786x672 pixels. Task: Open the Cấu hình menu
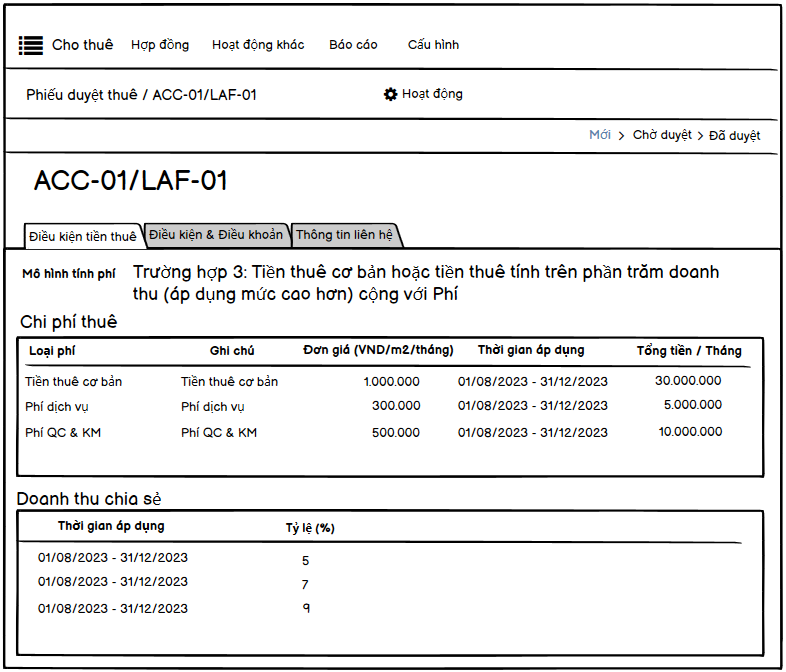click(x=433, y=45)
